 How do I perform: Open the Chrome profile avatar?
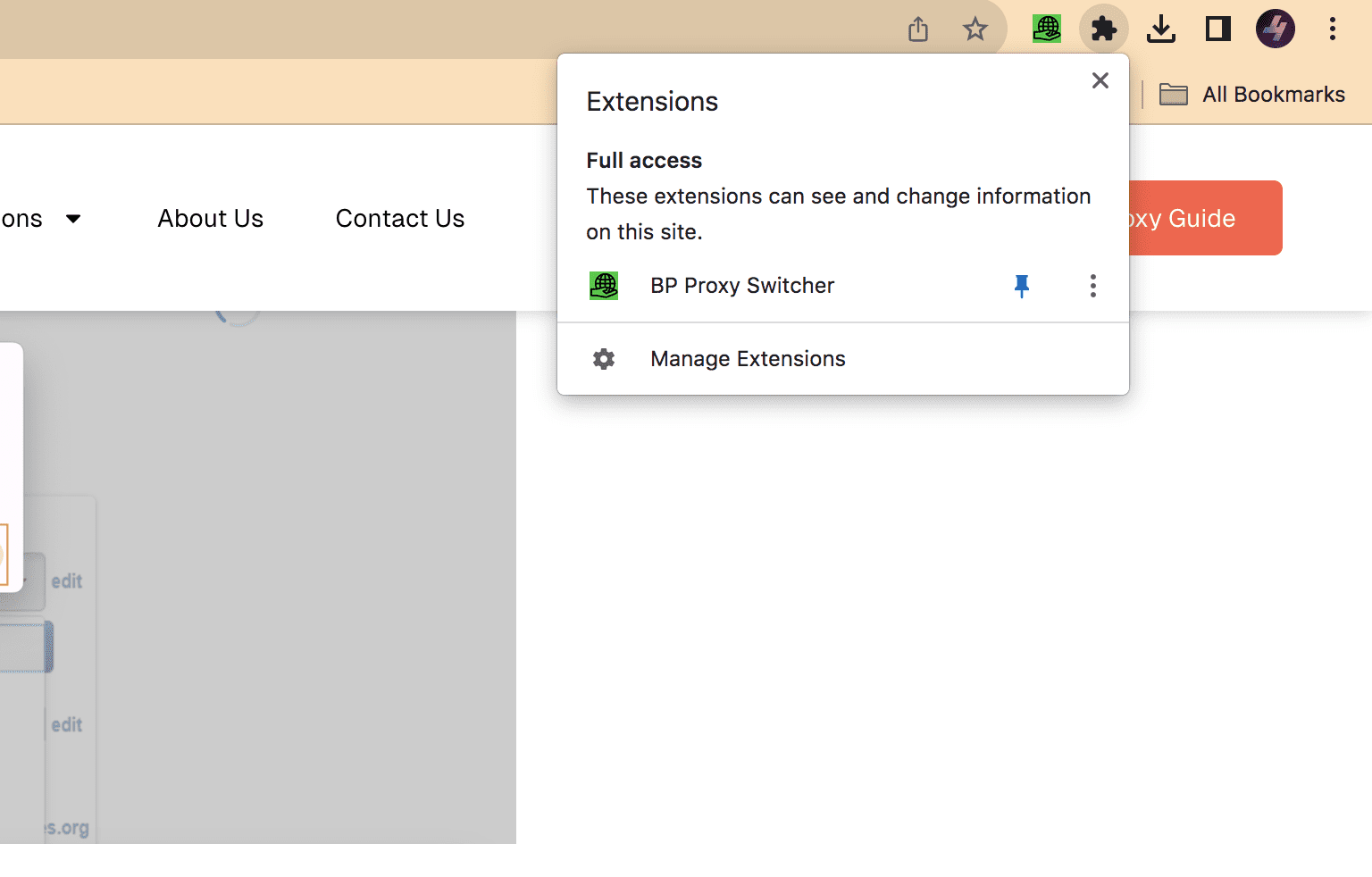[1276, 29]
